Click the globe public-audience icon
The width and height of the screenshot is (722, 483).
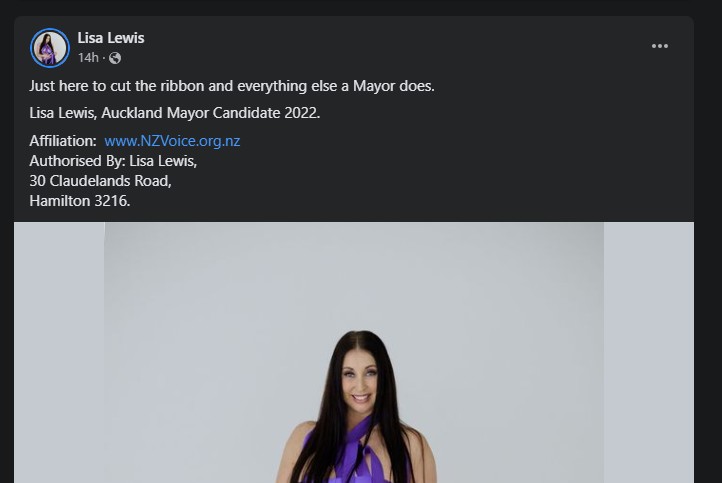[115, 58]
